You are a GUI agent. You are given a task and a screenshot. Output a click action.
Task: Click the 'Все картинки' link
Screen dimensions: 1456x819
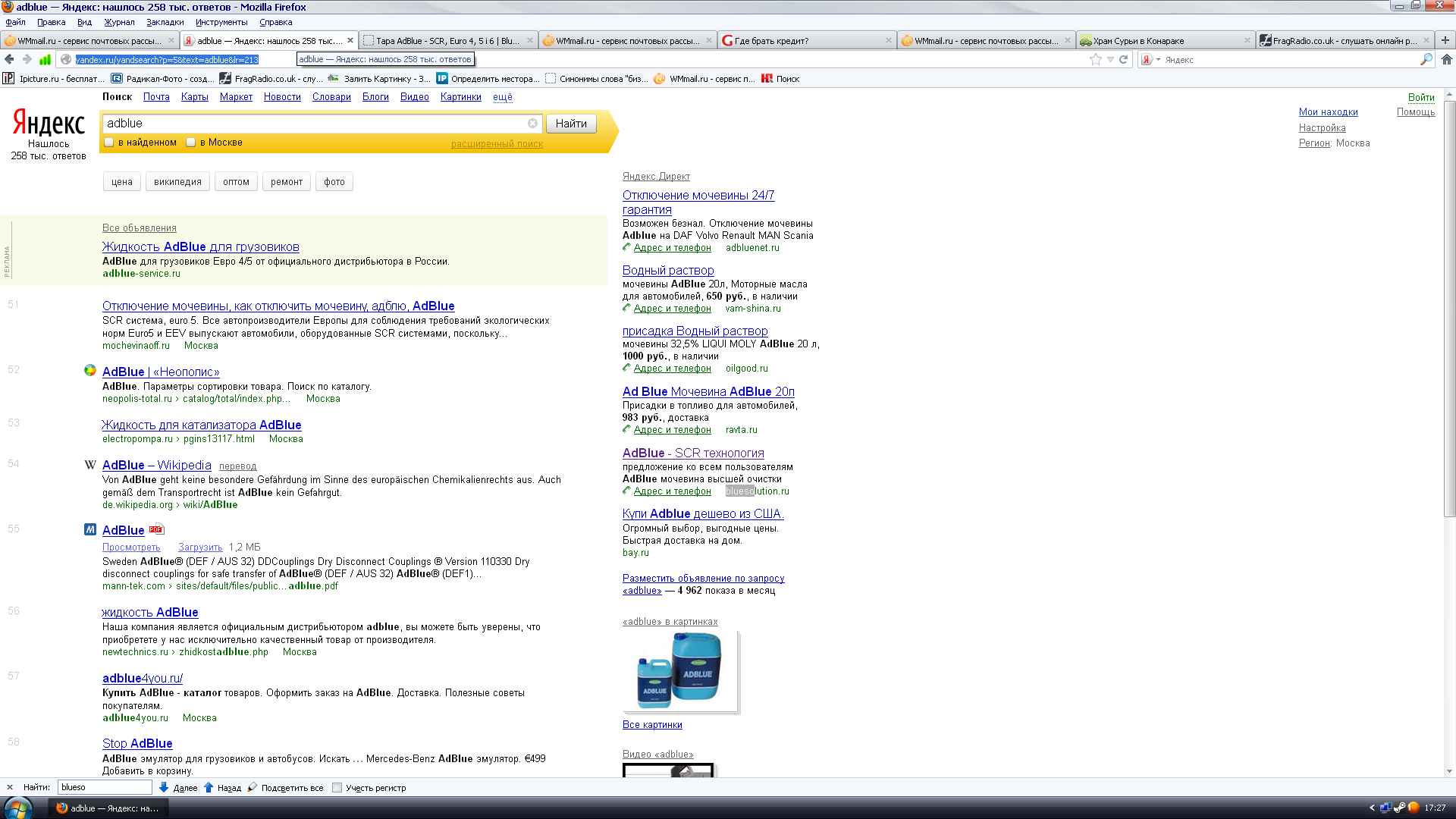pyautogui.click(x=652, y=725)
